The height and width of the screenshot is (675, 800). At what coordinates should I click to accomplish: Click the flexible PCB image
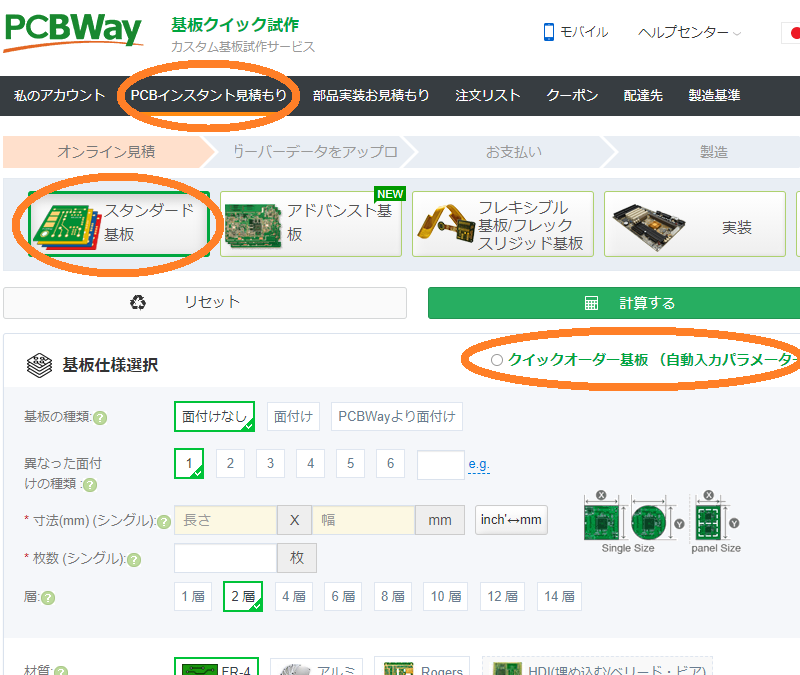tap(446, 223)
